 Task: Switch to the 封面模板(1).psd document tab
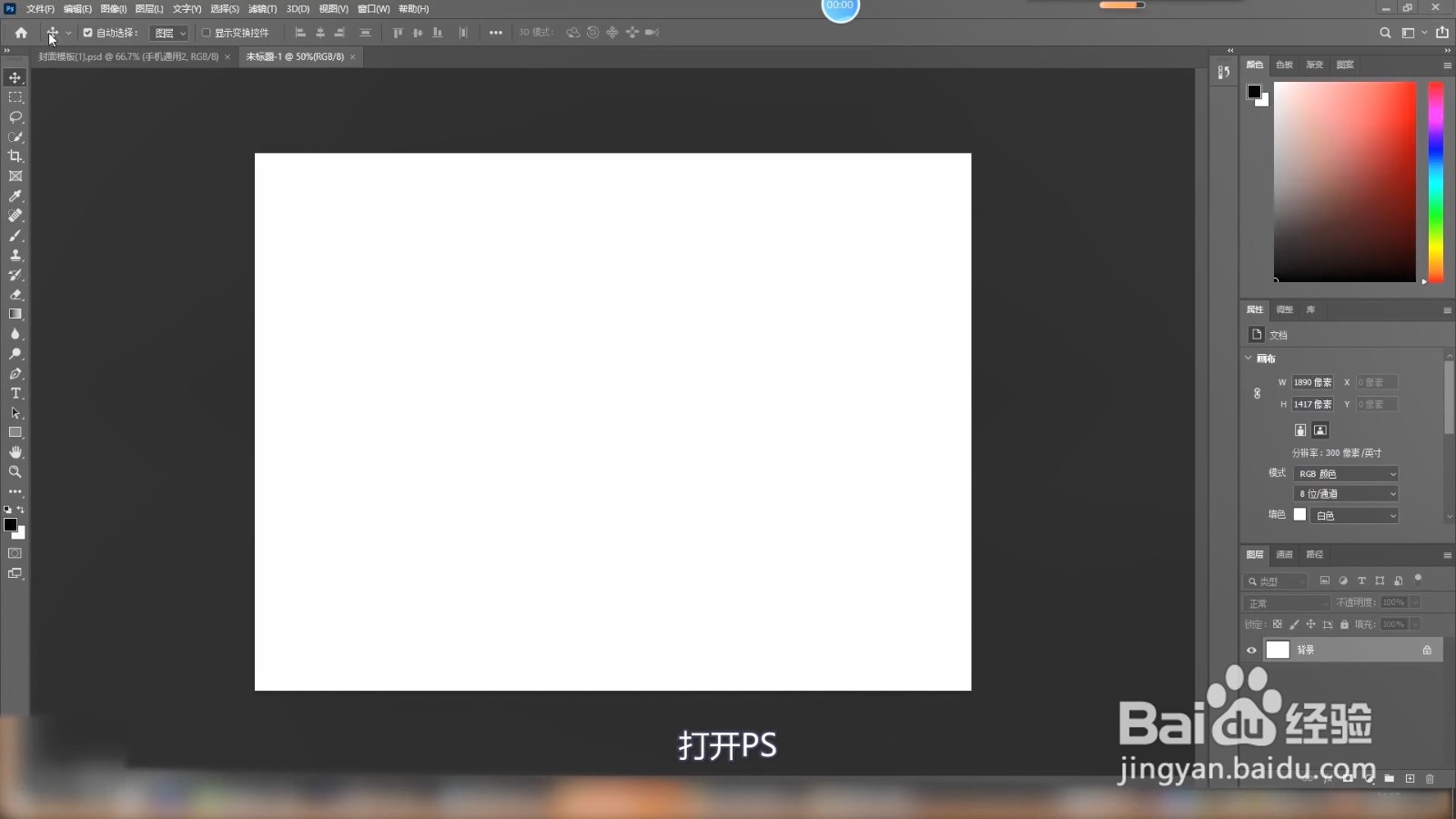click(128, 56)
